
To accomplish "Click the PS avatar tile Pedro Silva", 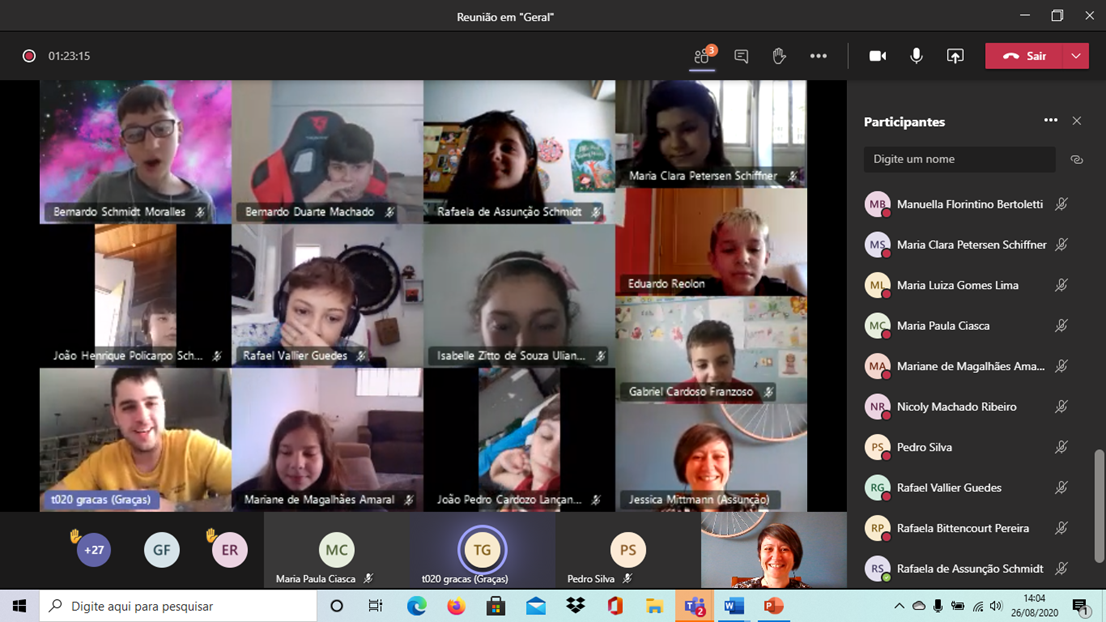I will coord(628,550).
